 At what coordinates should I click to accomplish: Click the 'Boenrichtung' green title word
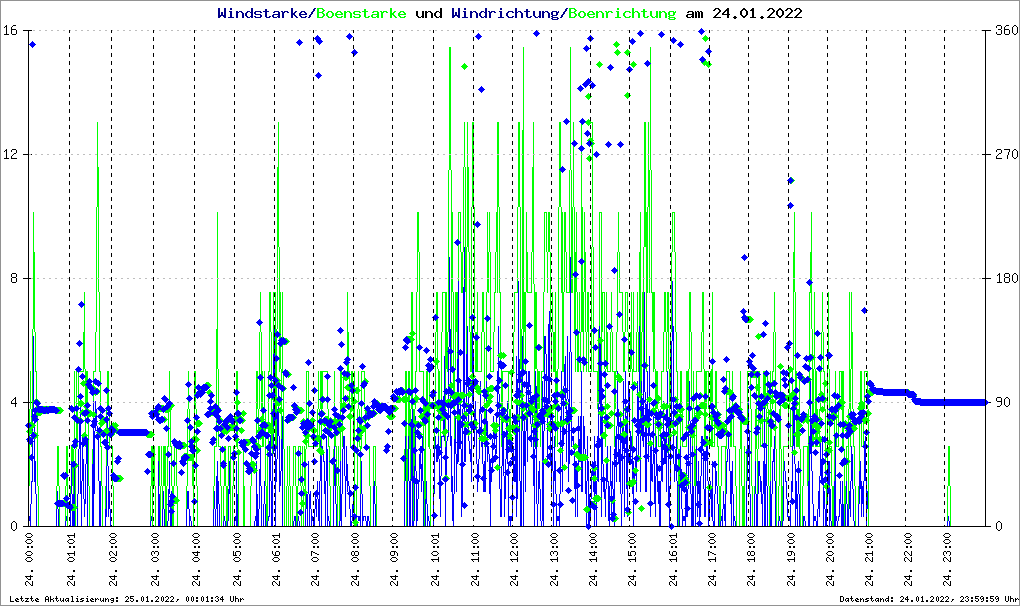point(622,13)
